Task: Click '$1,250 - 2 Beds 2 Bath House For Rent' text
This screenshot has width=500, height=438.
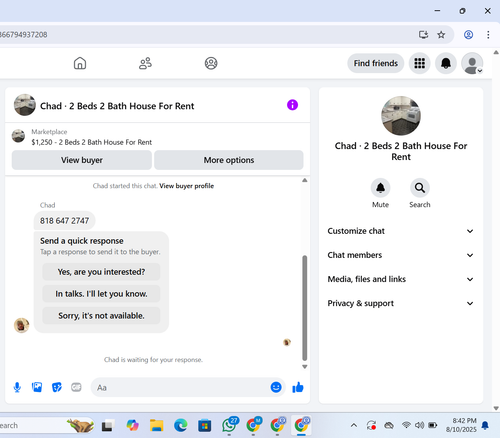Action: (92, 142)
